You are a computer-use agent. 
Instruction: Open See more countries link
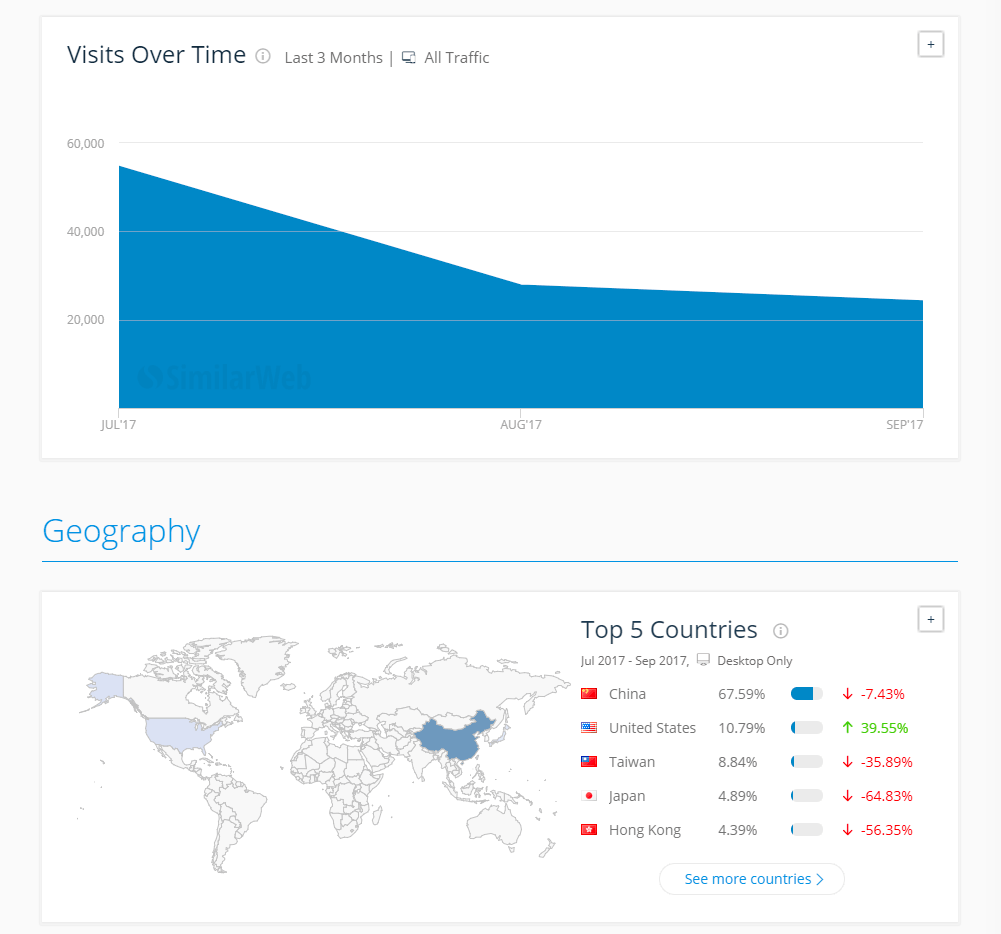(x=752, y=879)
